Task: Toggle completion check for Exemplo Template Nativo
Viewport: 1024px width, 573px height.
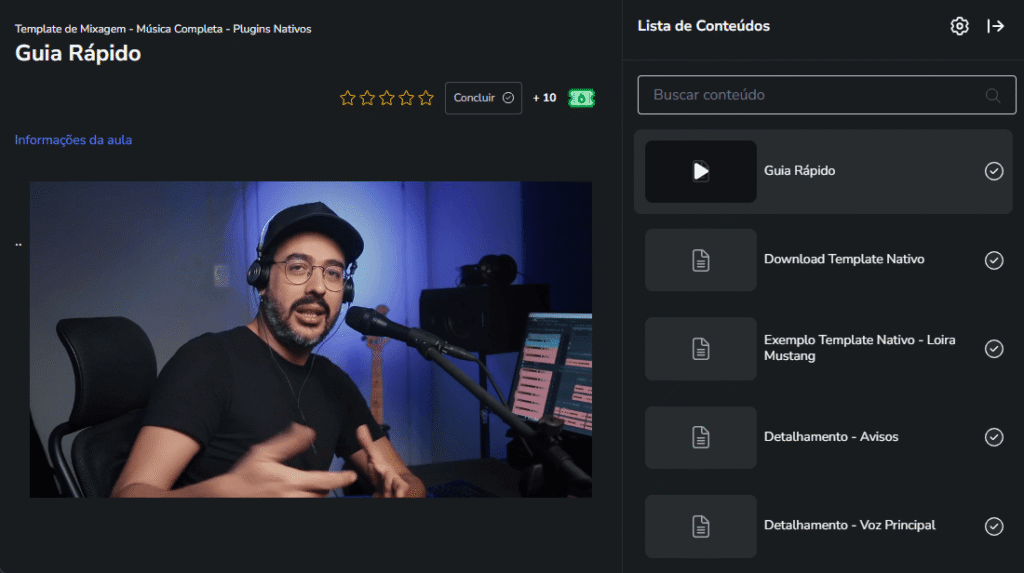Action: coord(994,349)
